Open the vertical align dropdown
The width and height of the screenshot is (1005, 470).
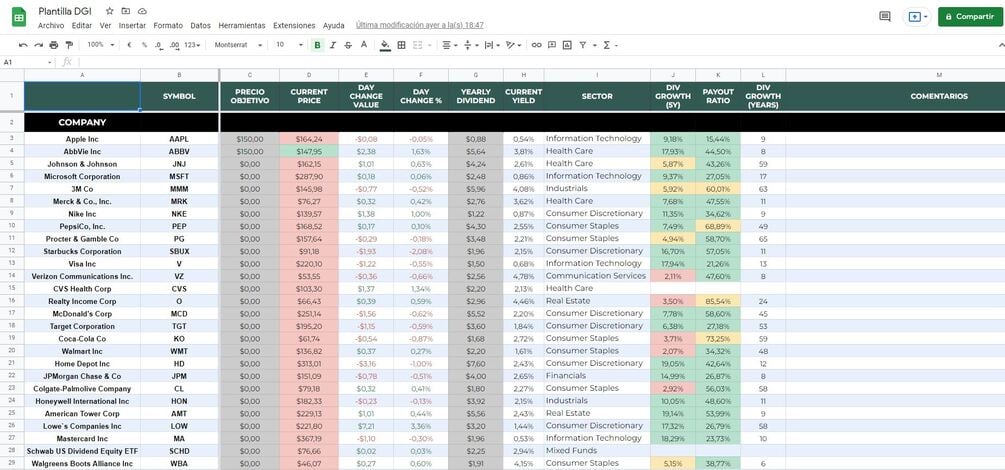[x=470, y=45]
